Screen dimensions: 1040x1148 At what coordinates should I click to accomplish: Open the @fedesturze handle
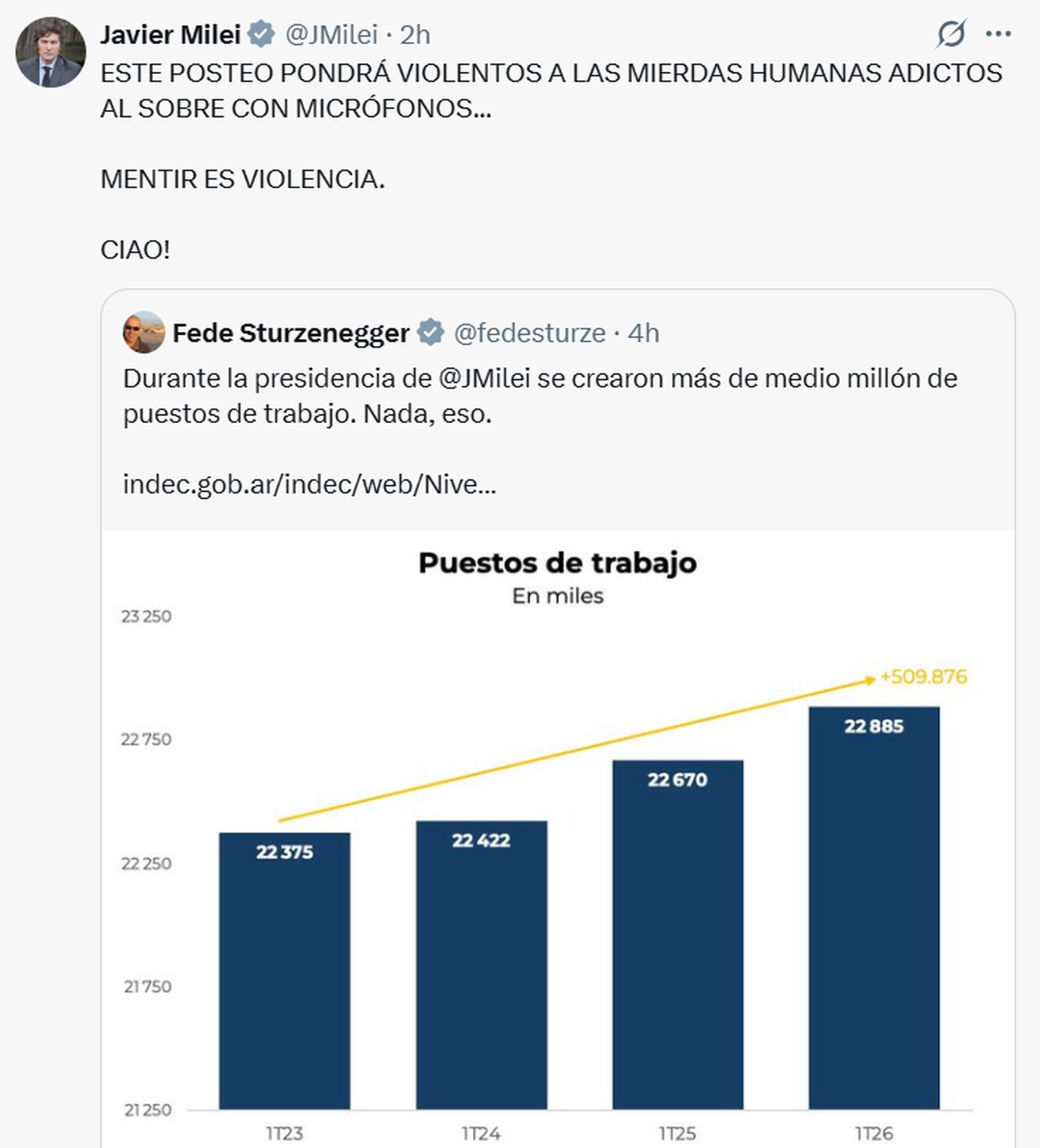(530, 333)
